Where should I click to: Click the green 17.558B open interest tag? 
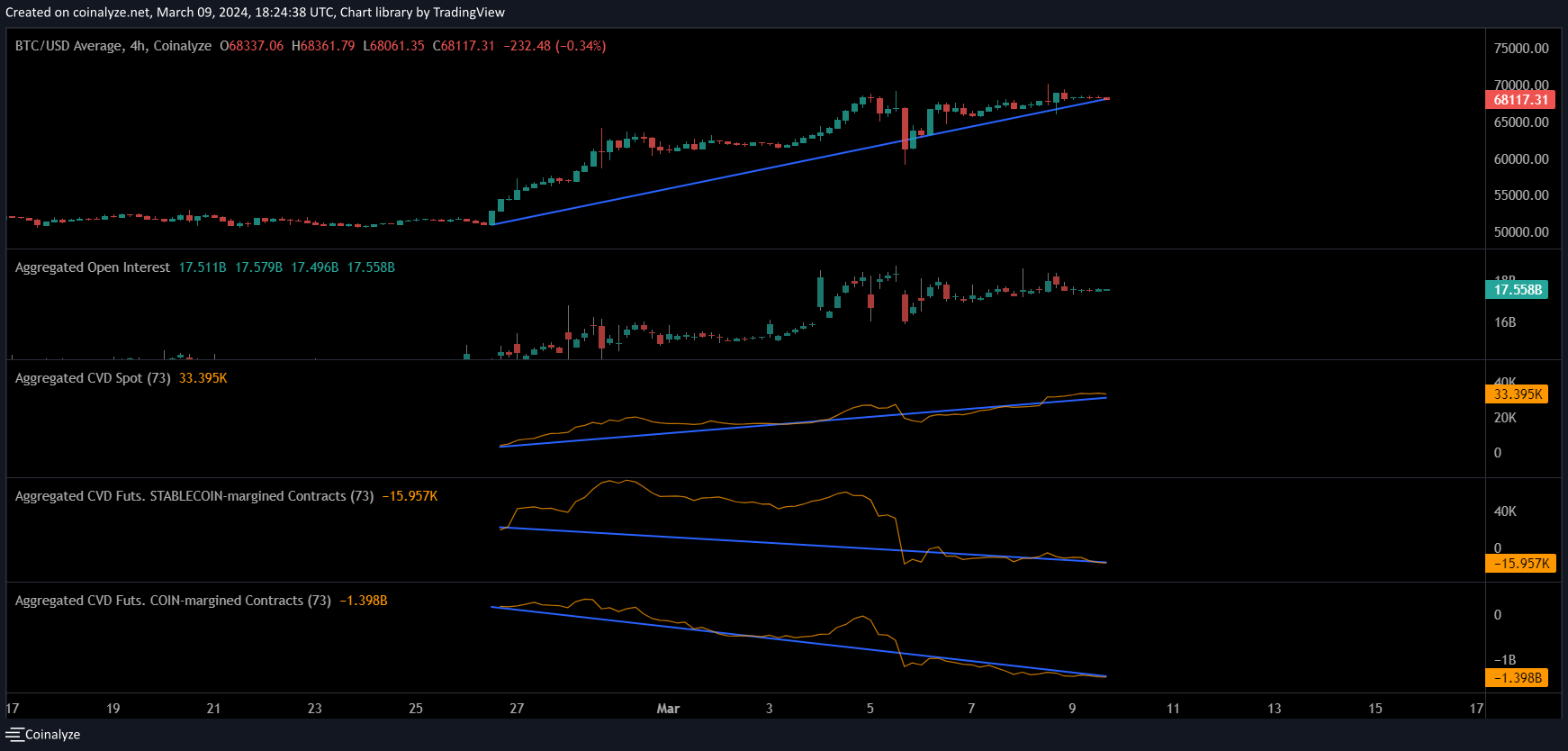(x=1518, y=290)
